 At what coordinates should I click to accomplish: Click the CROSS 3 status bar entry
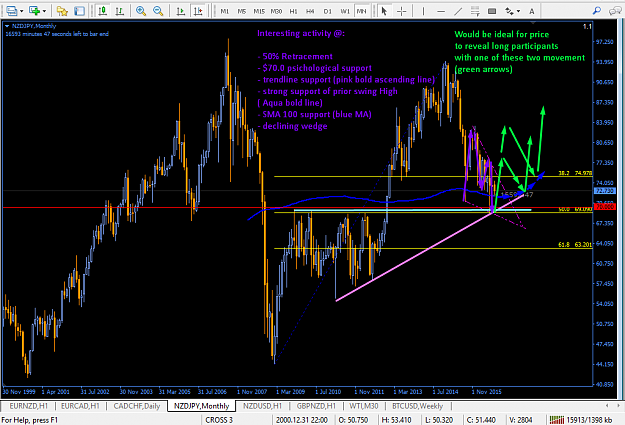219,420
